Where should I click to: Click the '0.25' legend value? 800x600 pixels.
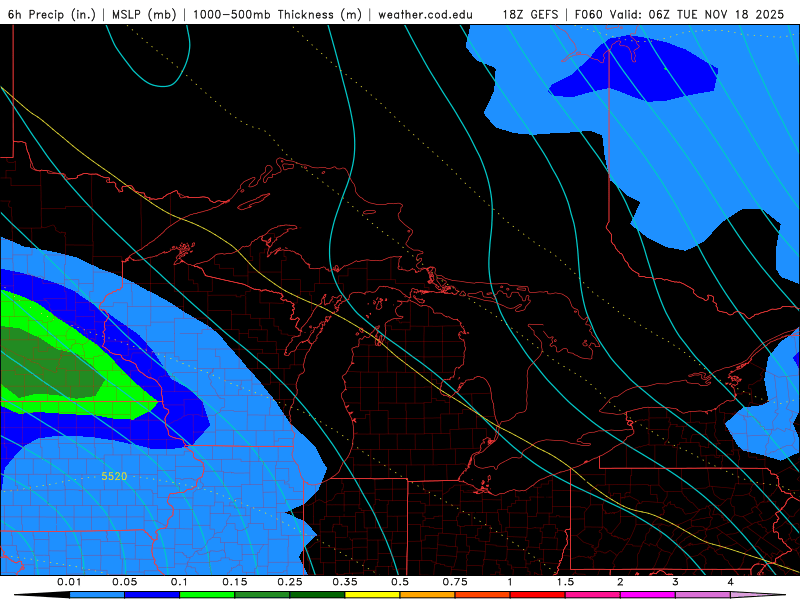(x=290, y=582)
